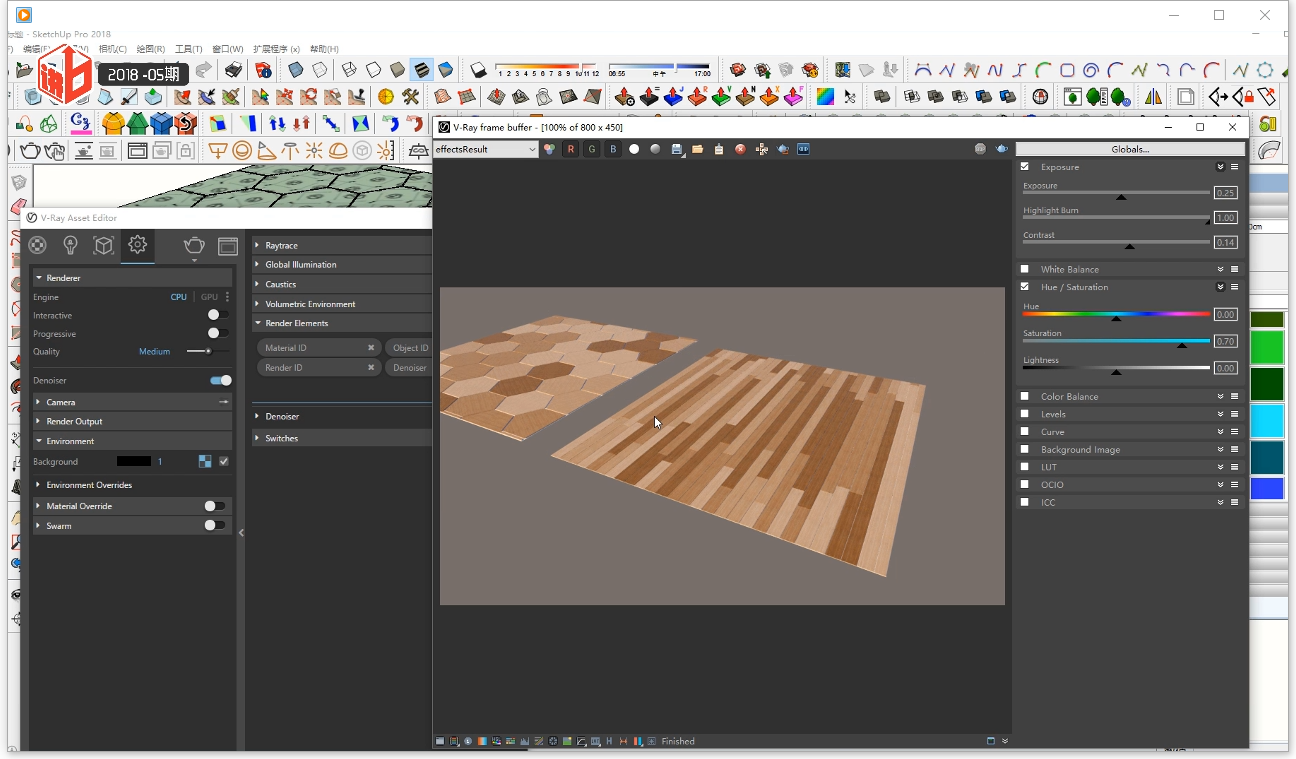
Task: Open the 工具(T) menu in SketchUp
Action: pyautogui.click(x=188, y=49)
